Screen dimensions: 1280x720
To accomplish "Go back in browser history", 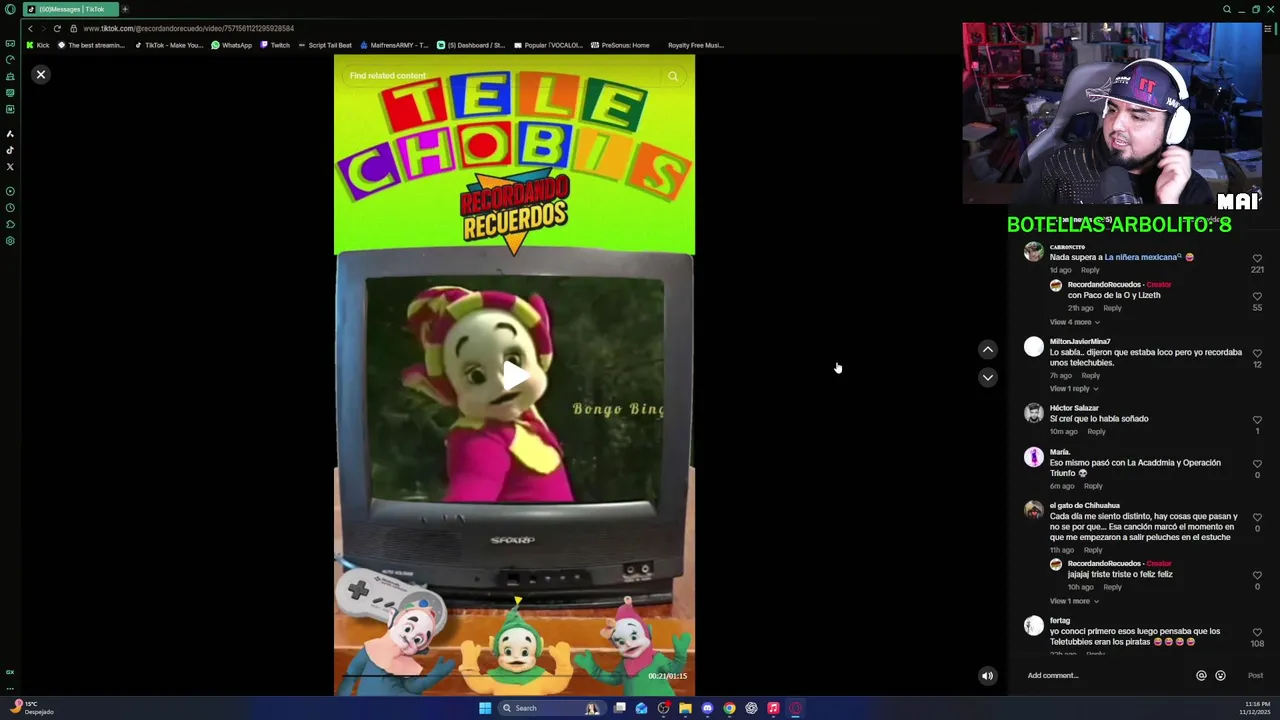I will (30, 28).
